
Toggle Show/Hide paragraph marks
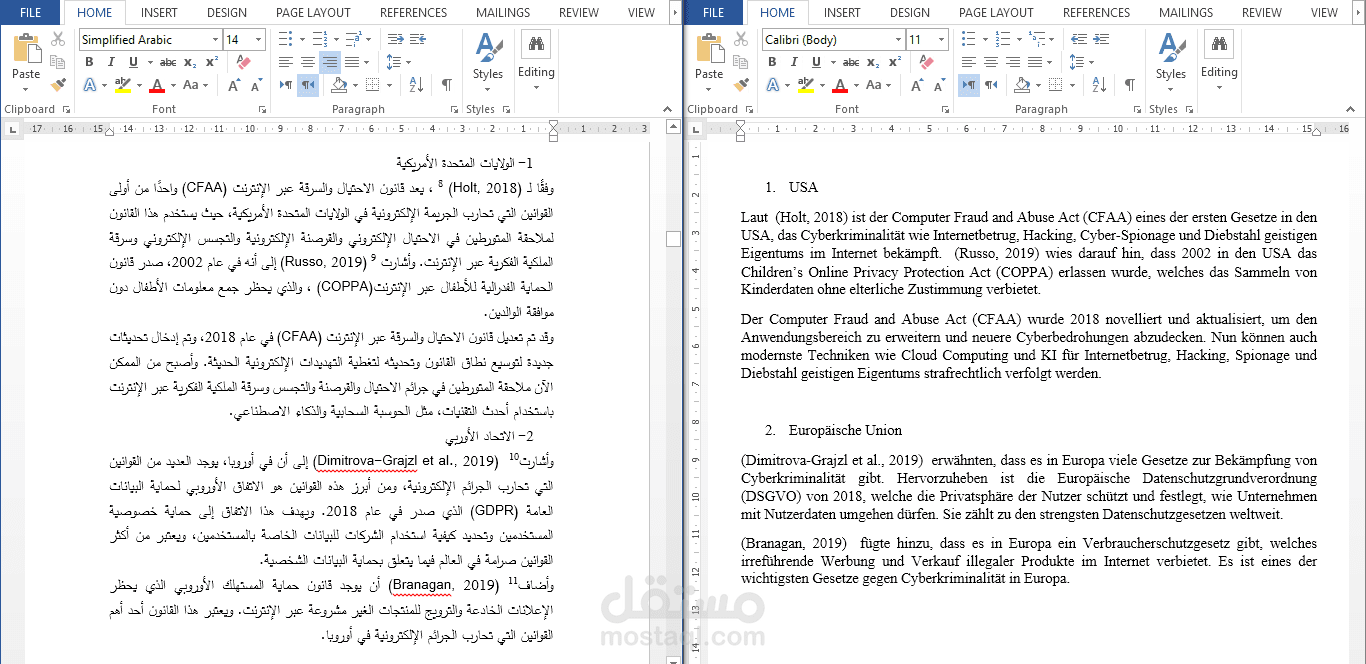(446, 84)
